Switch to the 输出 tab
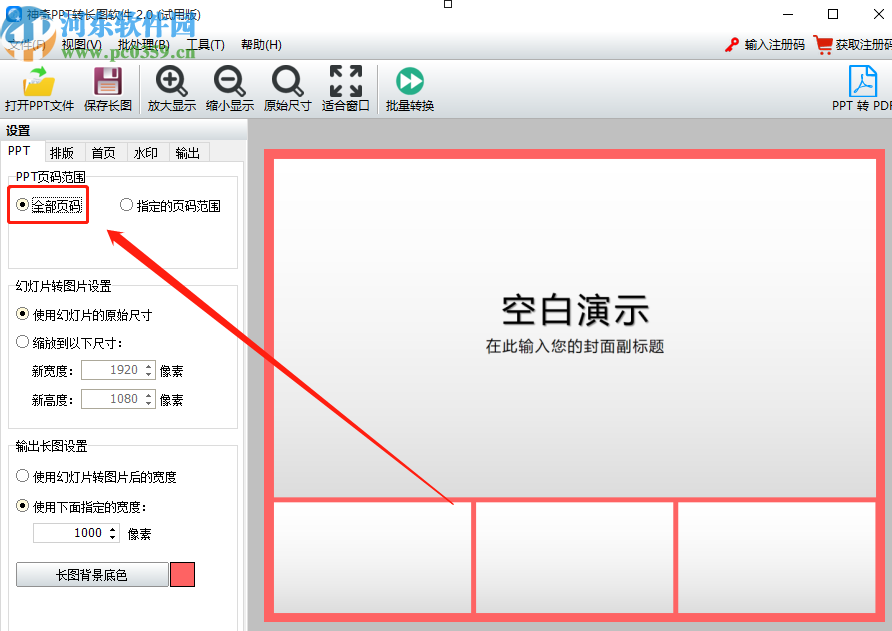Viewport: 892px width, 631px height. [x=188, y=152]
